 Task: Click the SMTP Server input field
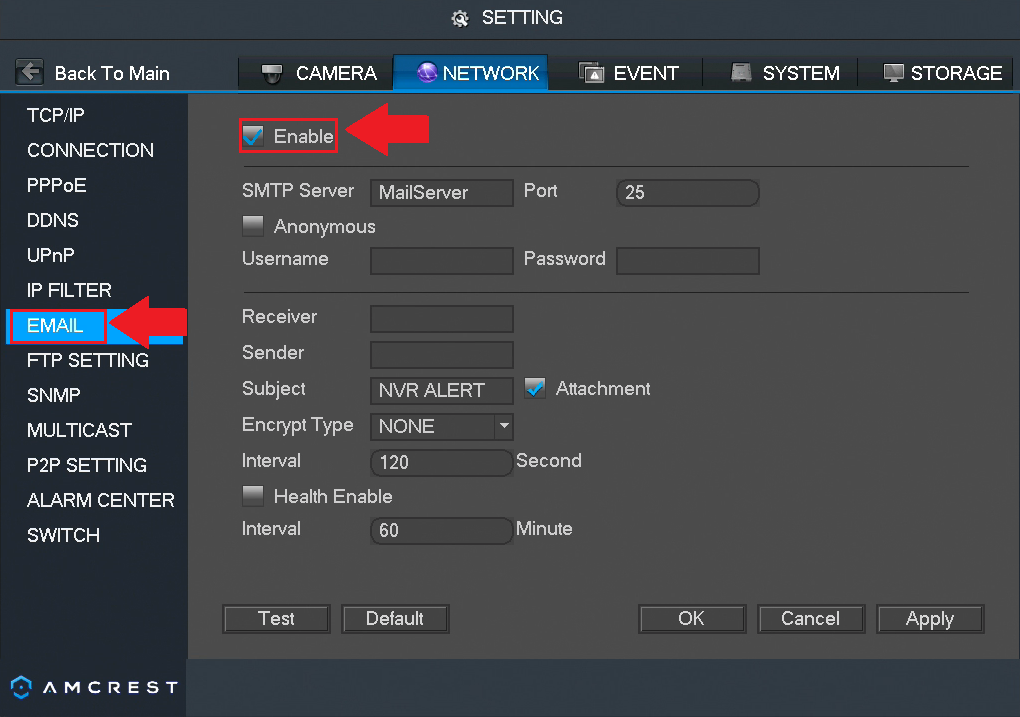click(x=442, y=193)
